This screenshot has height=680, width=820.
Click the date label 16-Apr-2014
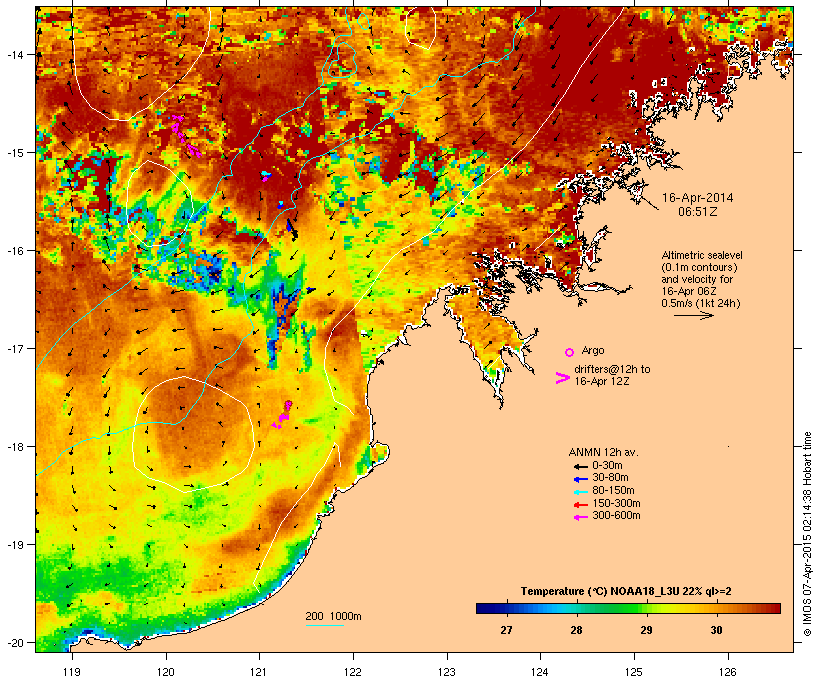(698, 198)
